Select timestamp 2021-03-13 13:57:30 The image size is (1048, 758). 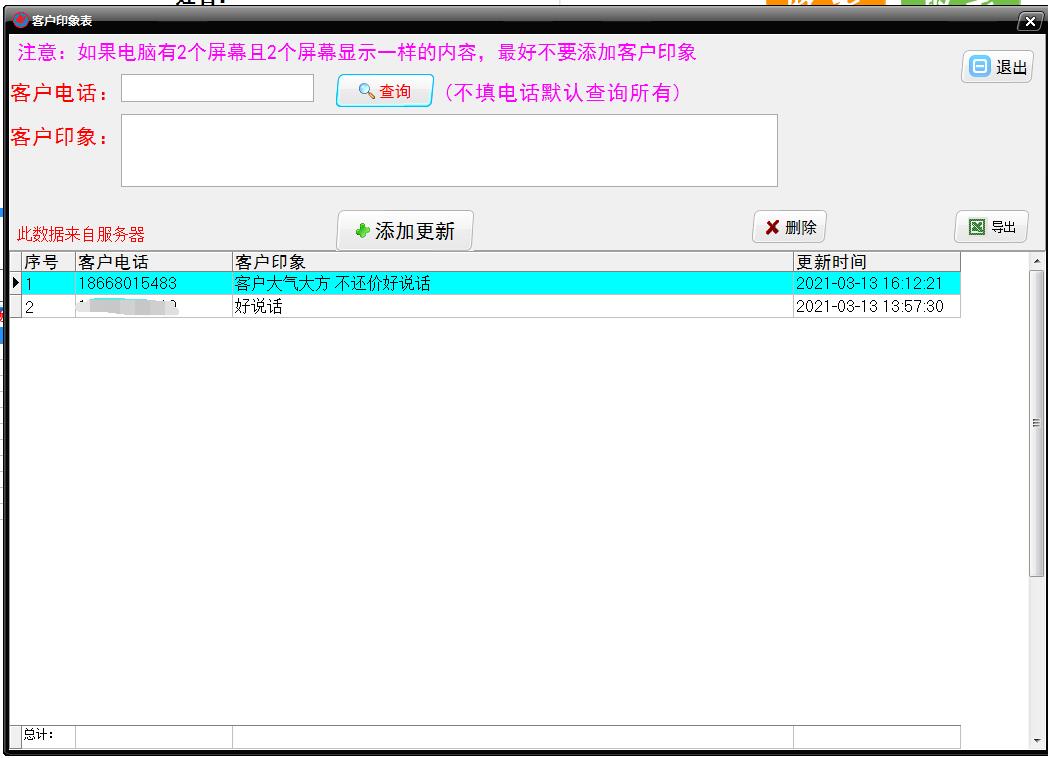pyautogui.click(x=877, y=306)
